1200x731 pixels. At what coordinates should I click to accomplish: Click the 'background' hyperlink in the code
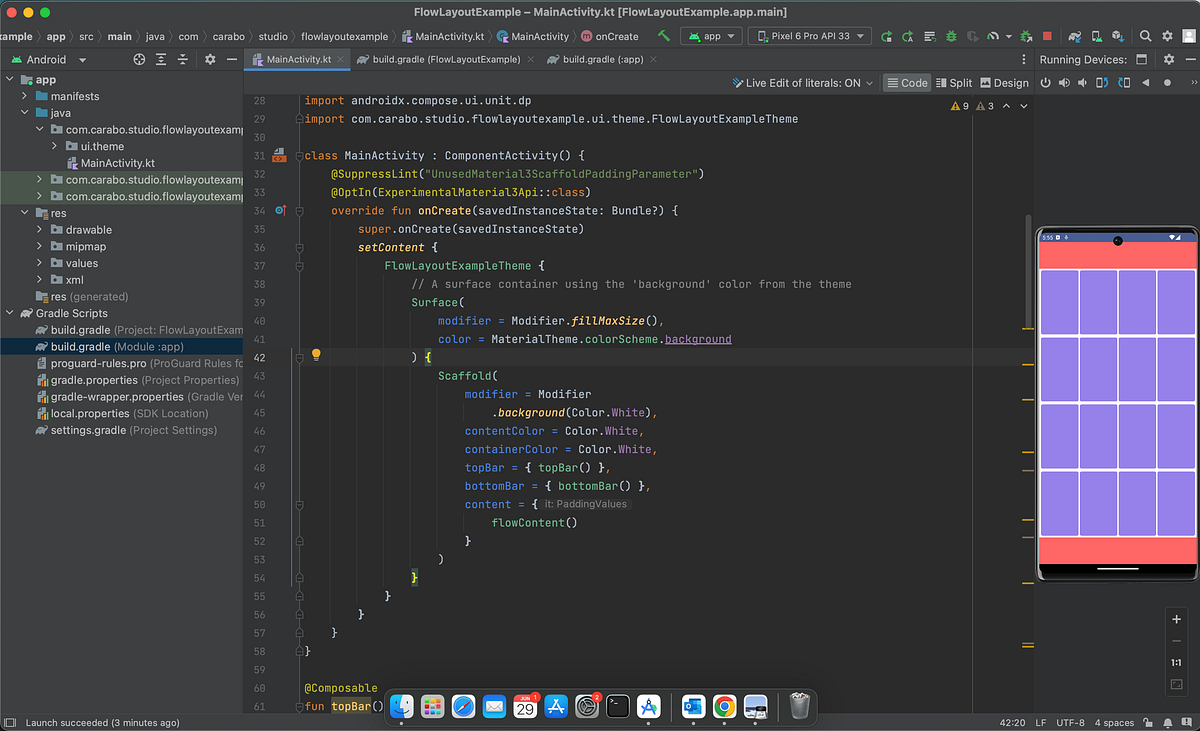tap(697, 338)
